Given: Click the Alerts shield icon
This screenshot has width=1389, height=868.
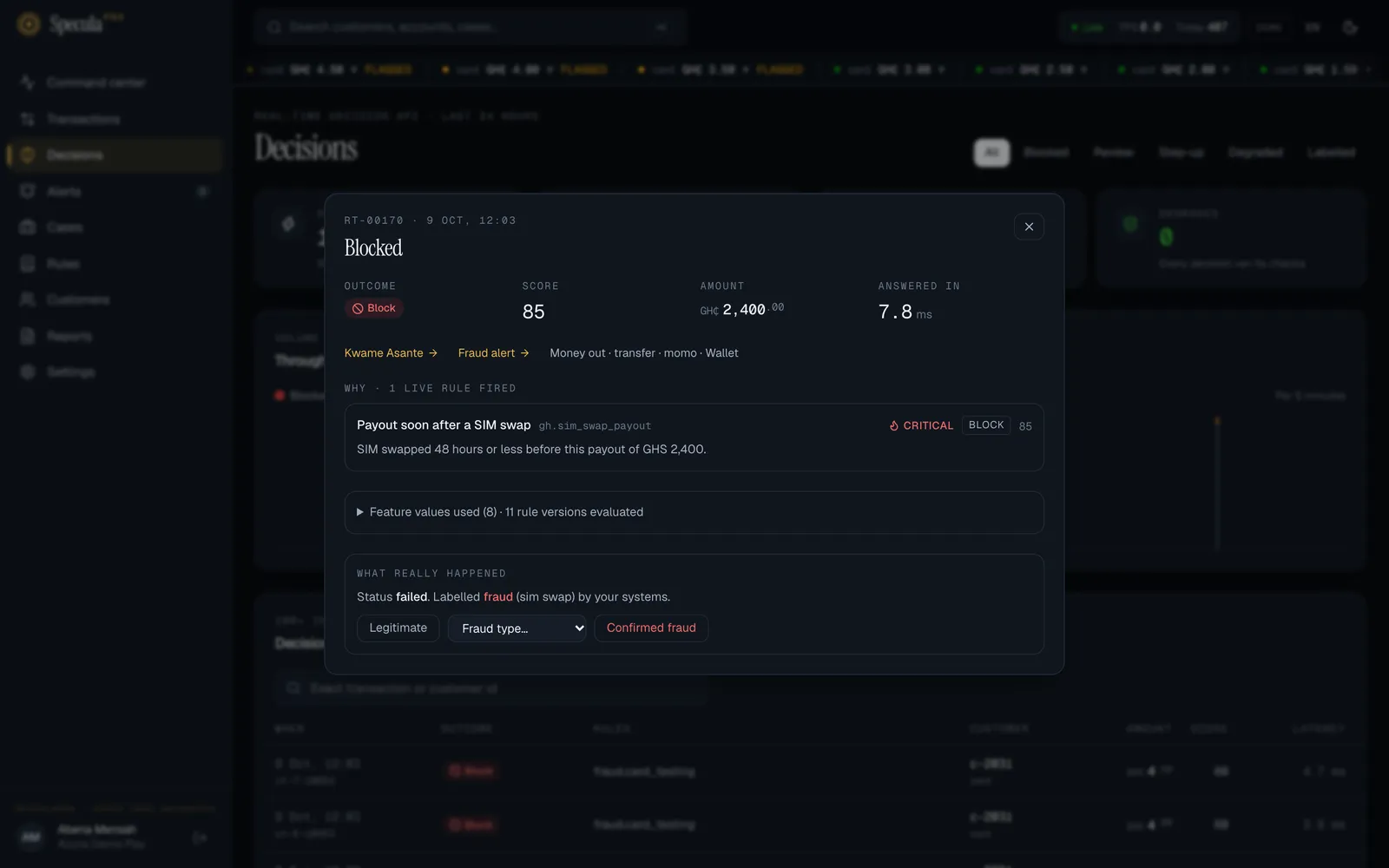Looking at the screenshot, I should click(28, 191).
